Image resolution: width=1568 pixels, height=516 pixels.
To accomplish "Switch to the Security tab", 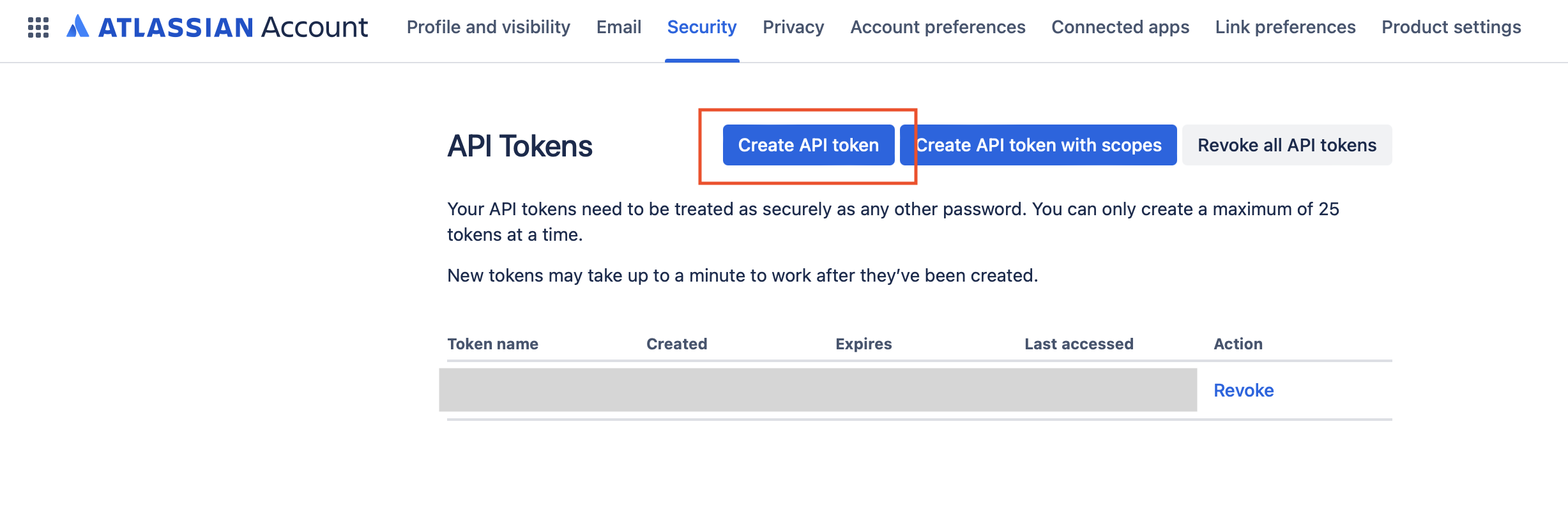I will (x=701, y=27).
